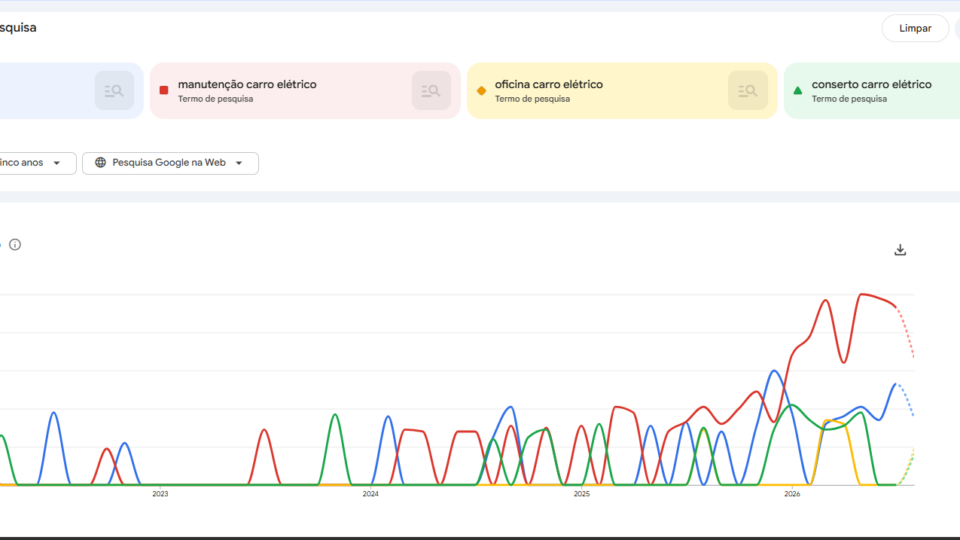
Task: Click the 2026 label on the chart axis
Action: point(792,494)
